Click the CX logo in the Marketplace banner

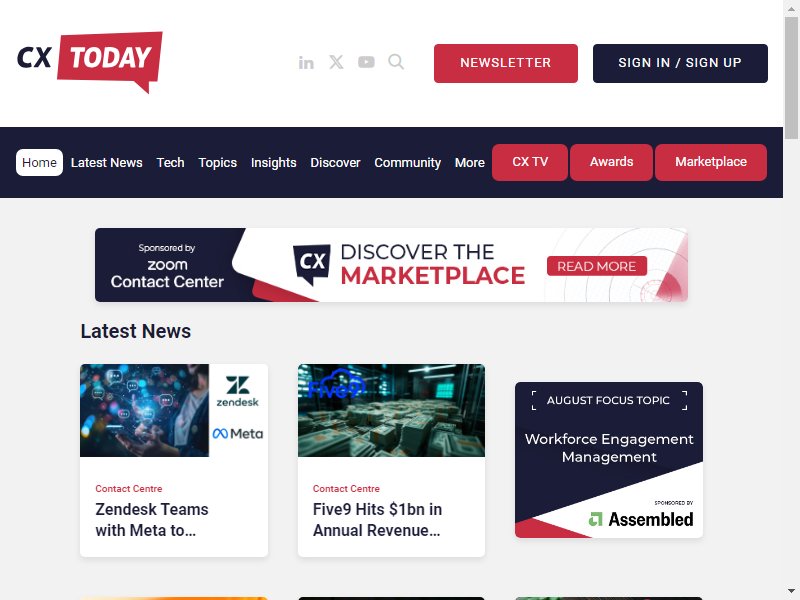pyautogui.click(x=312, y=264)
